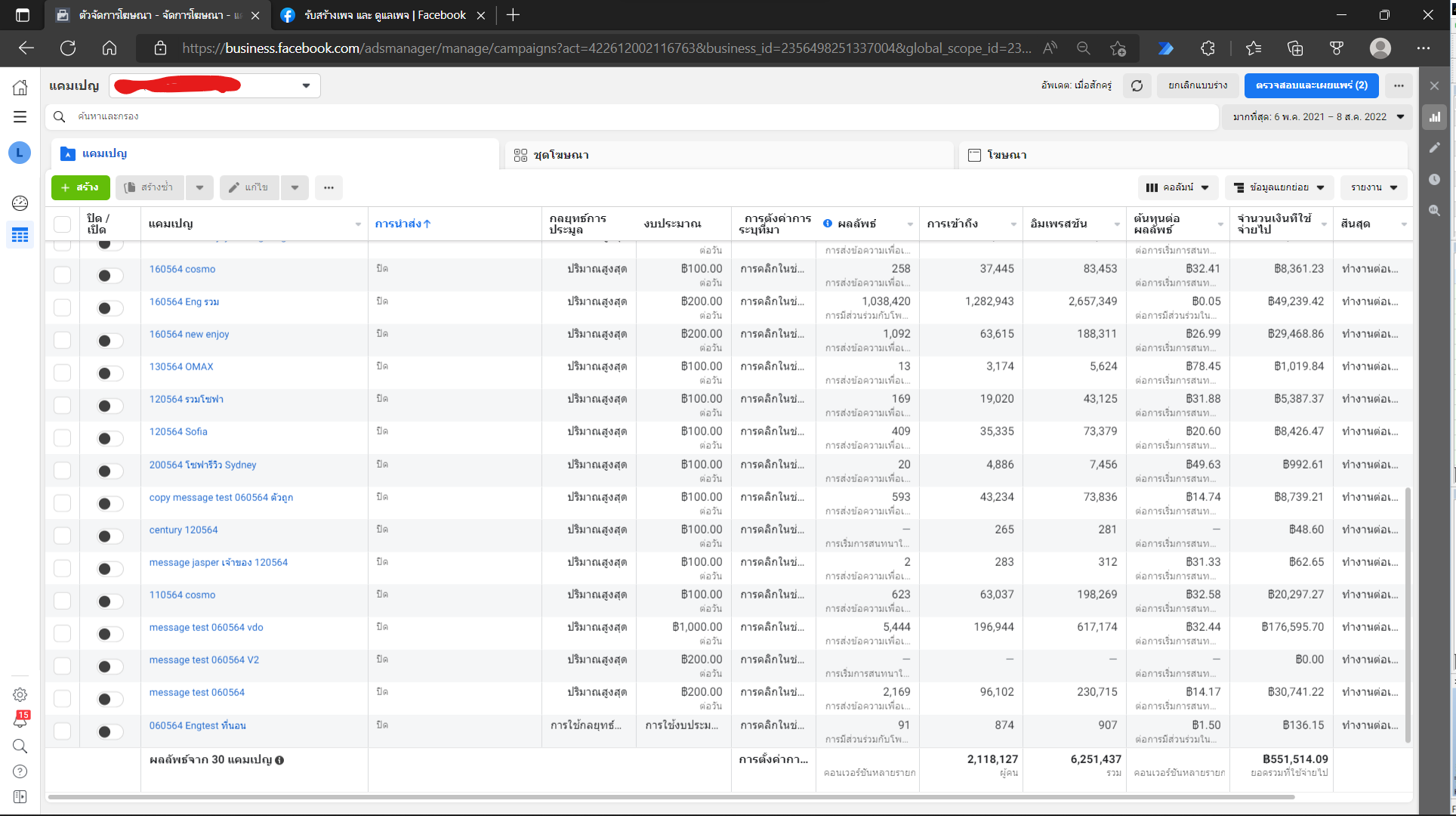Toggle the century 120564 campaign switch
The width and height of the screenshot is (1456, 816).
(110, 536)
